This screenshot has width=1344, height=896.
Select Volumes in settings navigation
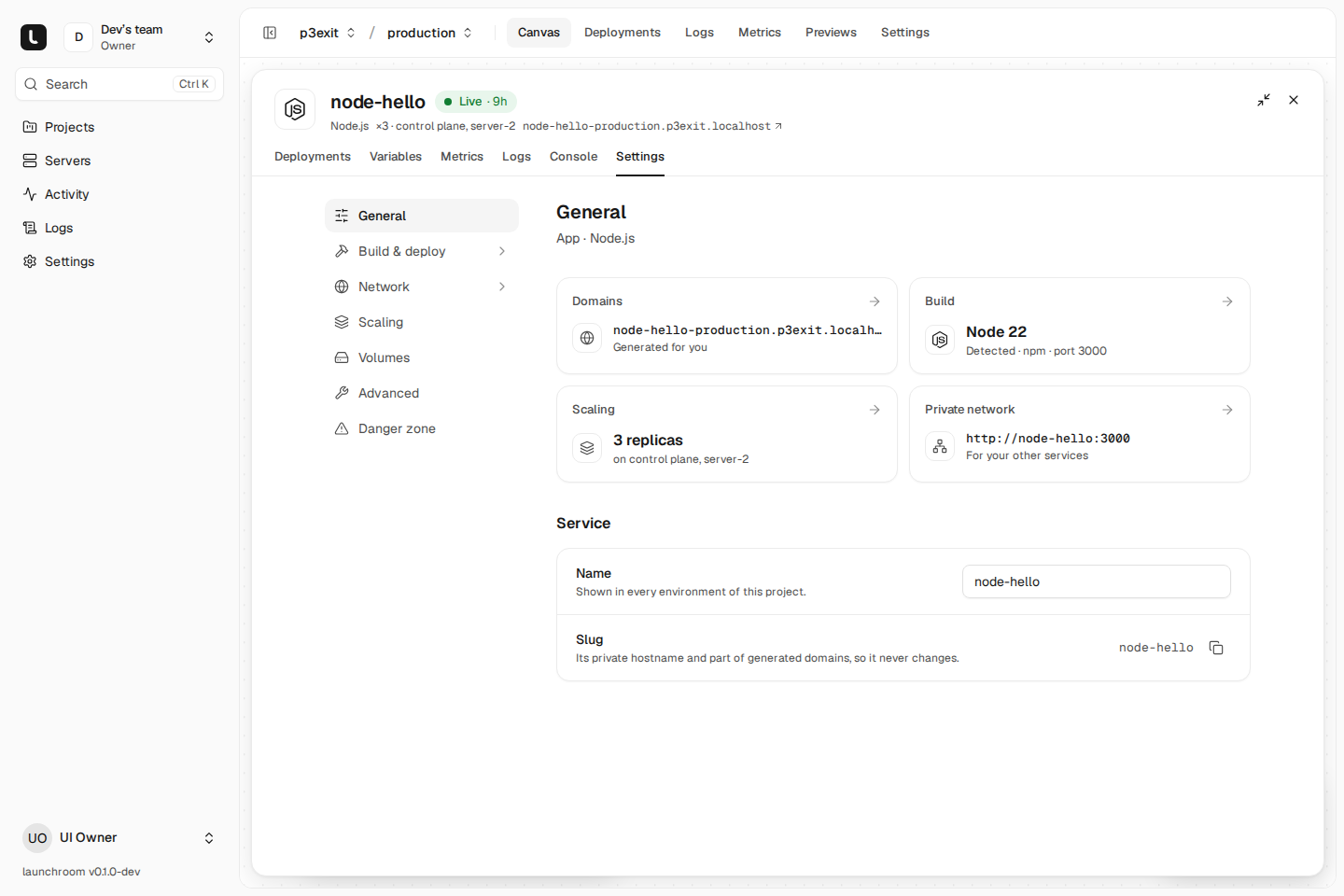pyautogui.click(x=422, y=357)
